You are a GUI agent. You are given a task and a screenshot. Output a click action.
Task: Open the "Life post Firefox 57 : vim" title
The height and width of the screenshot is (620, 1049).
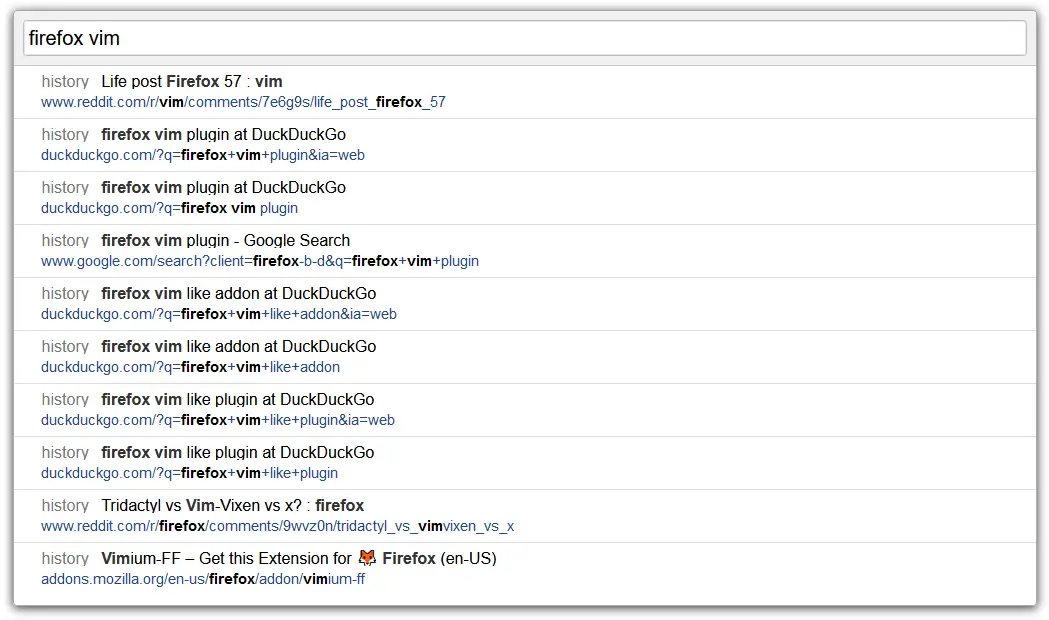click(x=192, y=82)
